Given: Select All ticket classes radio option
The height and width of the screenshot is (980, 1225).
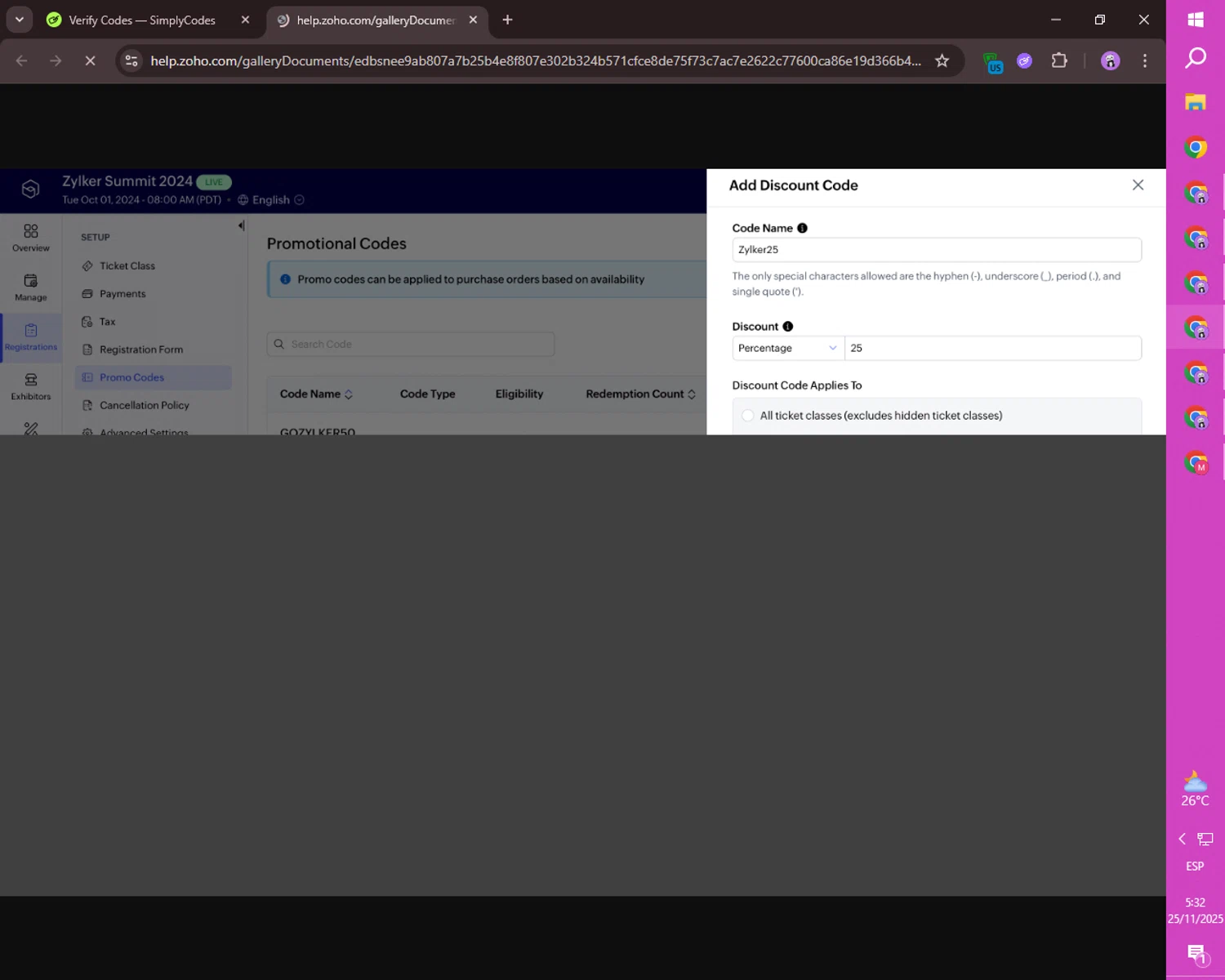Looking at the screenshot, I should coord(747,415).
